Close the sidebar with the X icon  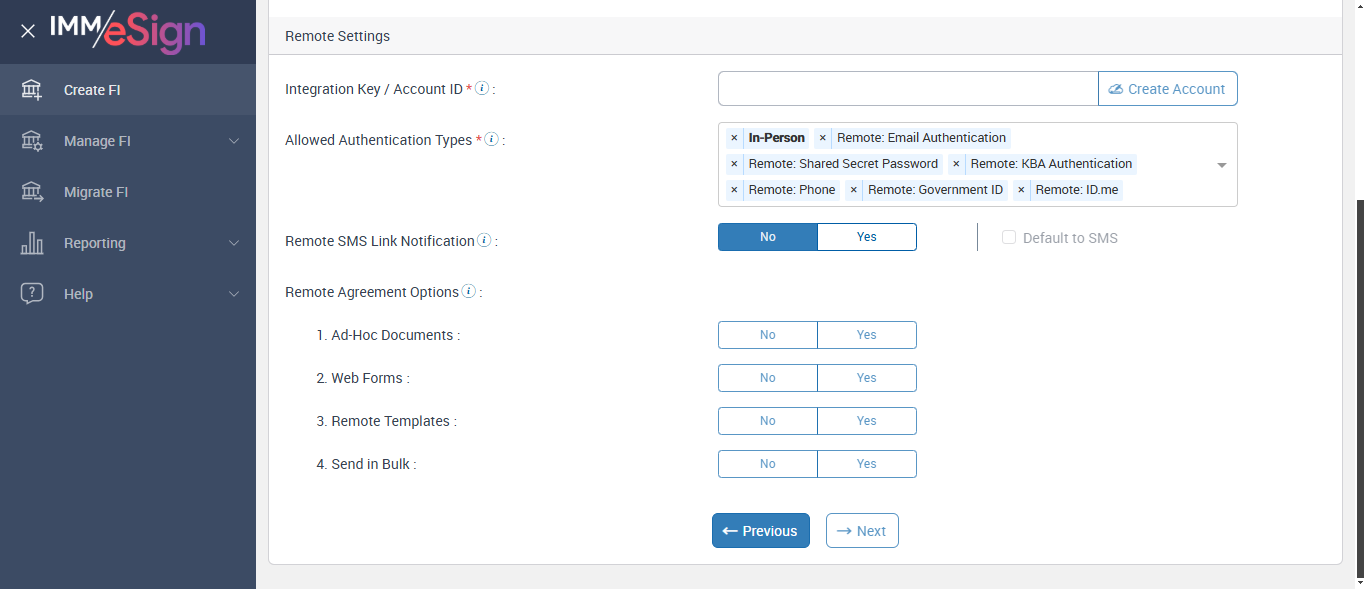pyautogui.click(x=28, y=31)
